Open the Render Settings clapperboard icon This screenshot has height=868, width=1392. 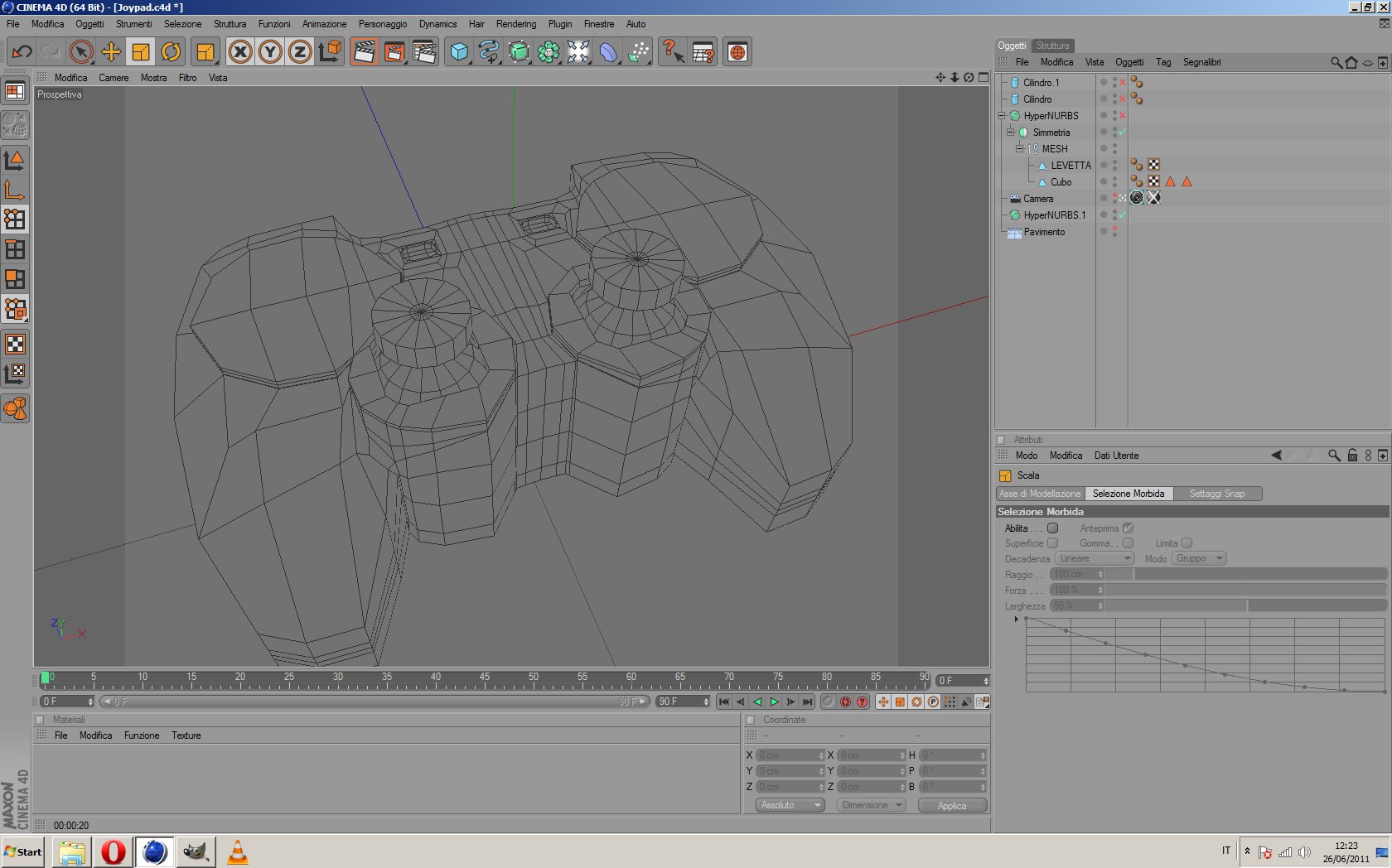(424, 52)
